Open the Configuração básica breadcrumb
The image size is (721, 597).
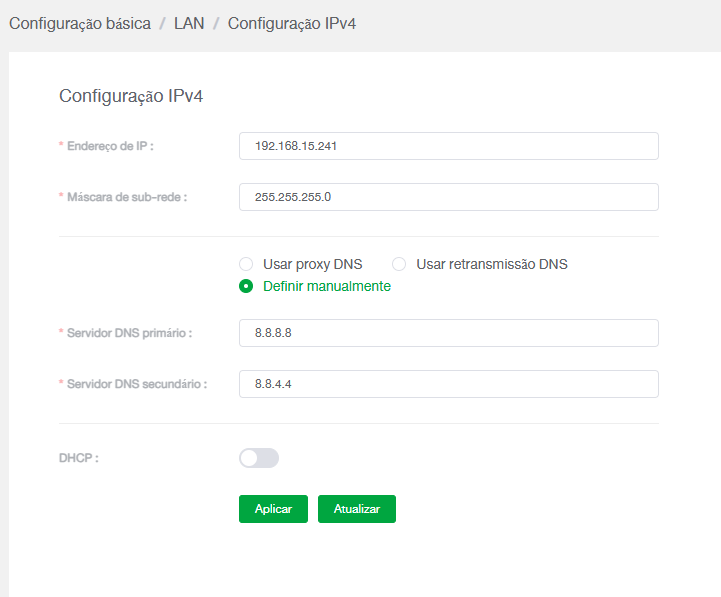point(80,23)
